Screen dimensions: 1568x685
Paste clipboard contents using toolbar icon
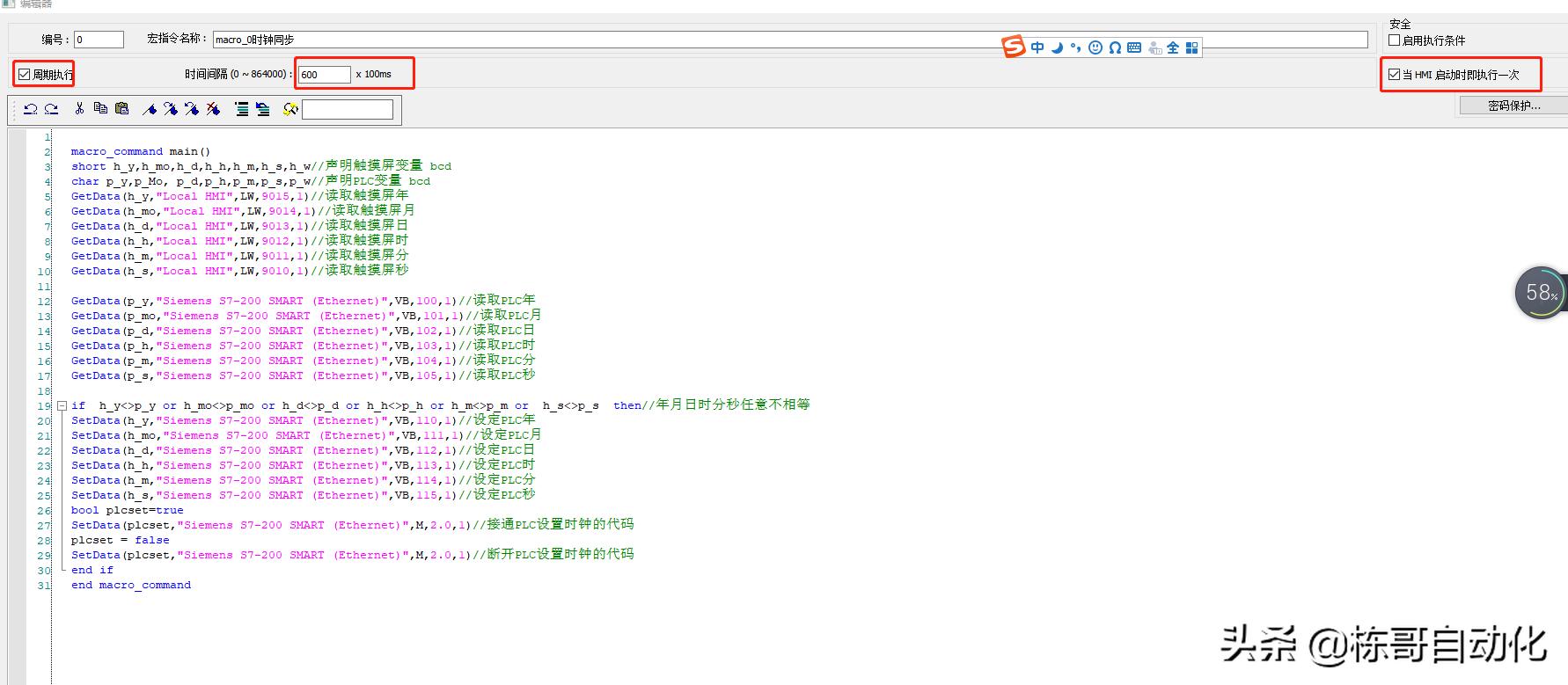click(x=122, y=109)
